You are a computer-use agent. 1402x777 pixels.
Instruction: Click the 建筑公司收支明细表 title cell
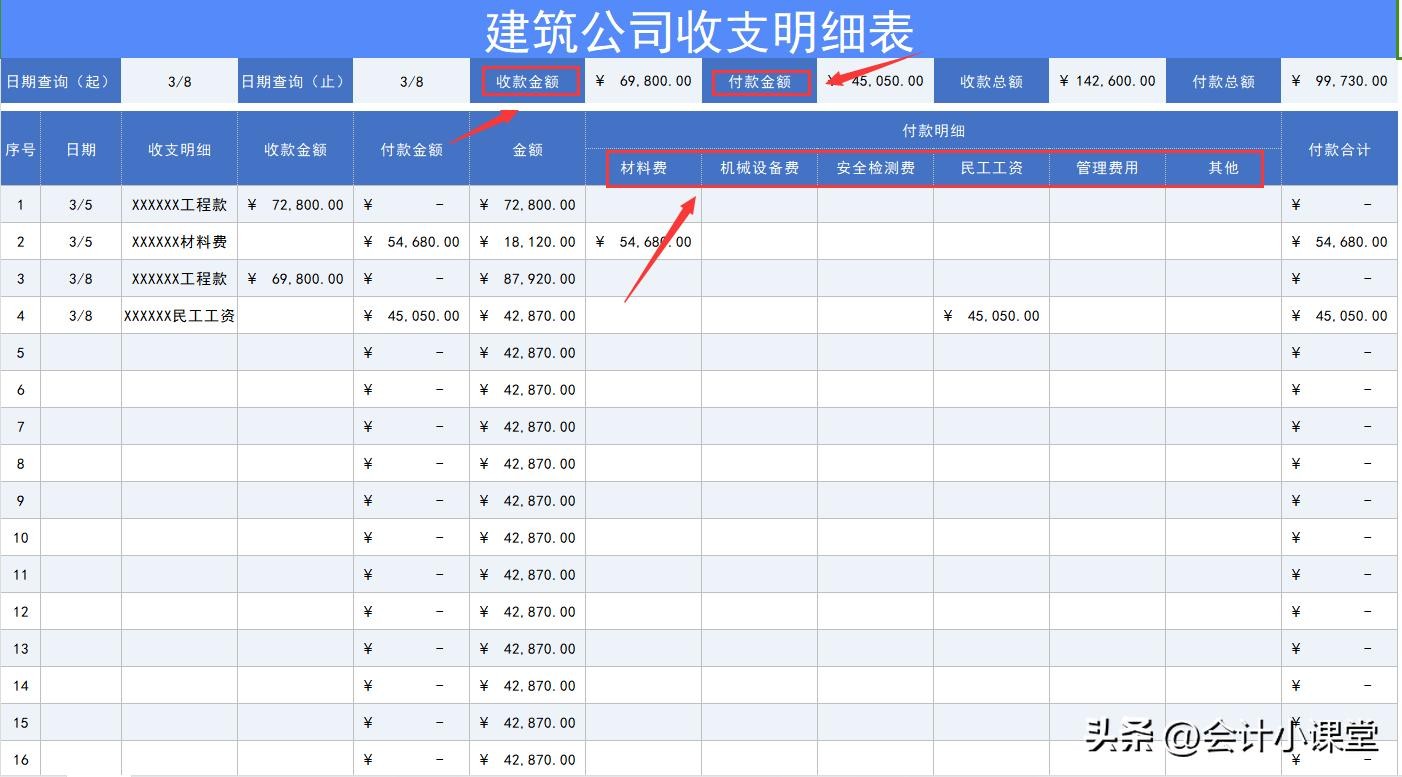[699, 31]
